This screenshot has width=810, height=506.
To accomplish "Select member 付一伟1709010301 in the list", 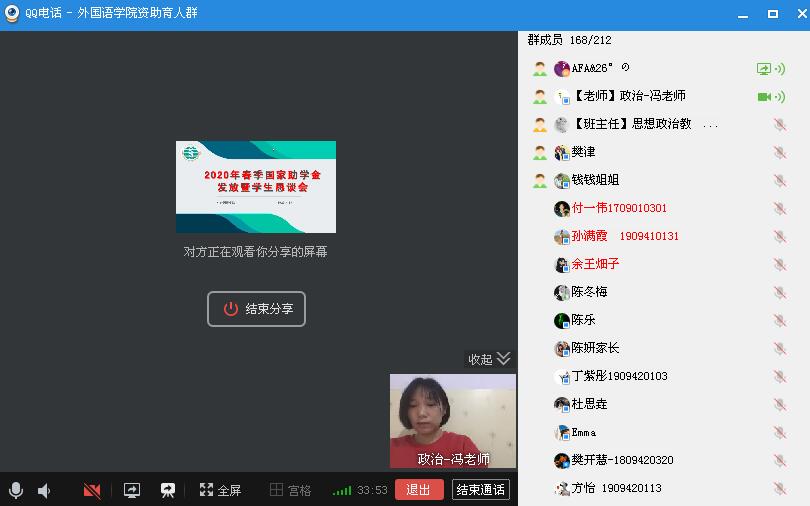I will coord(618,209).
